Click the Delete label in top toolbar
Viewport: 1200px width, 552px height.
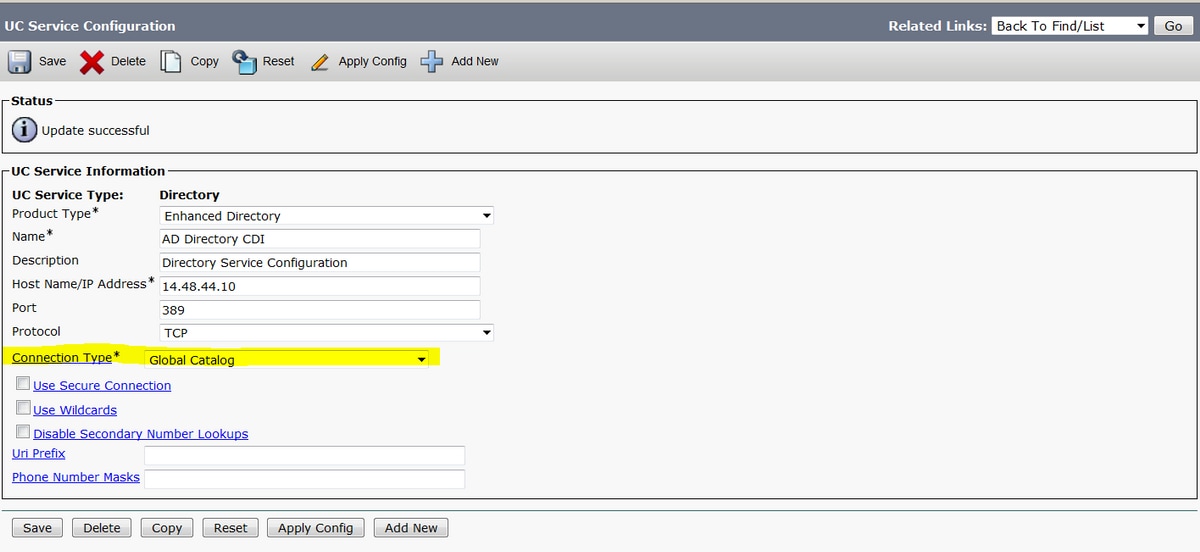[x=128, y=62]
